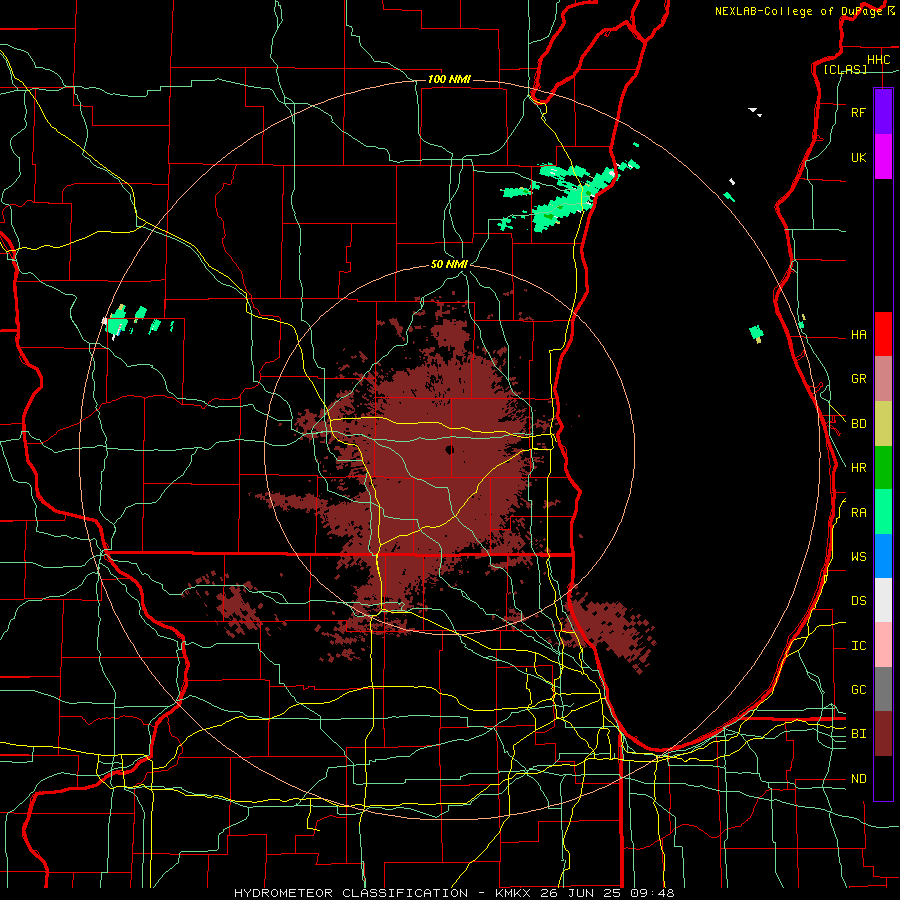Click the magenta UK legend swatch
Viewport: 900px width, 900px height.
point(883,157)
